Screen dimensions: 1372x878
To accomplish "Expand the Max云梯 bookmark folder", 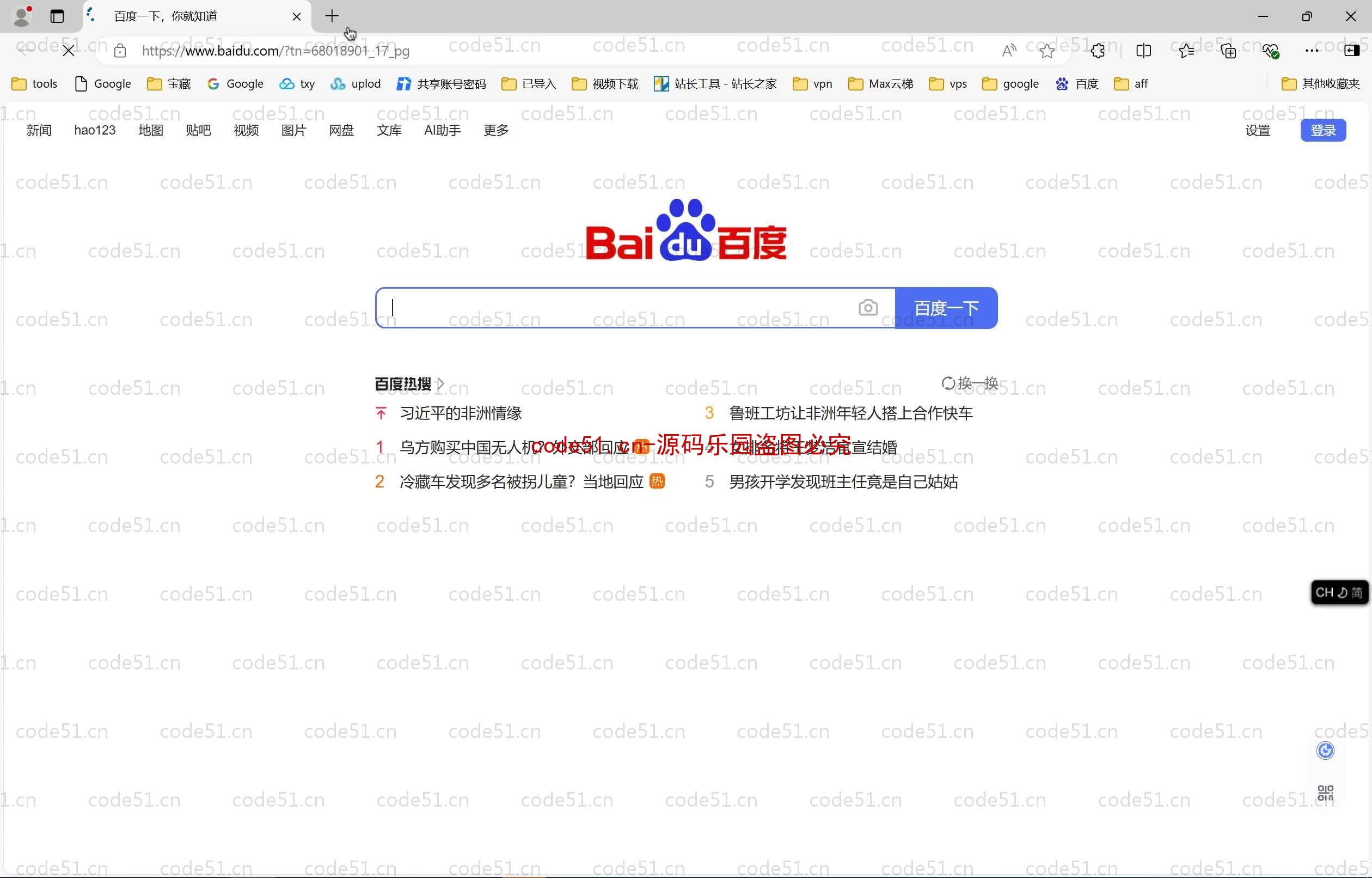I will [881, 84].
